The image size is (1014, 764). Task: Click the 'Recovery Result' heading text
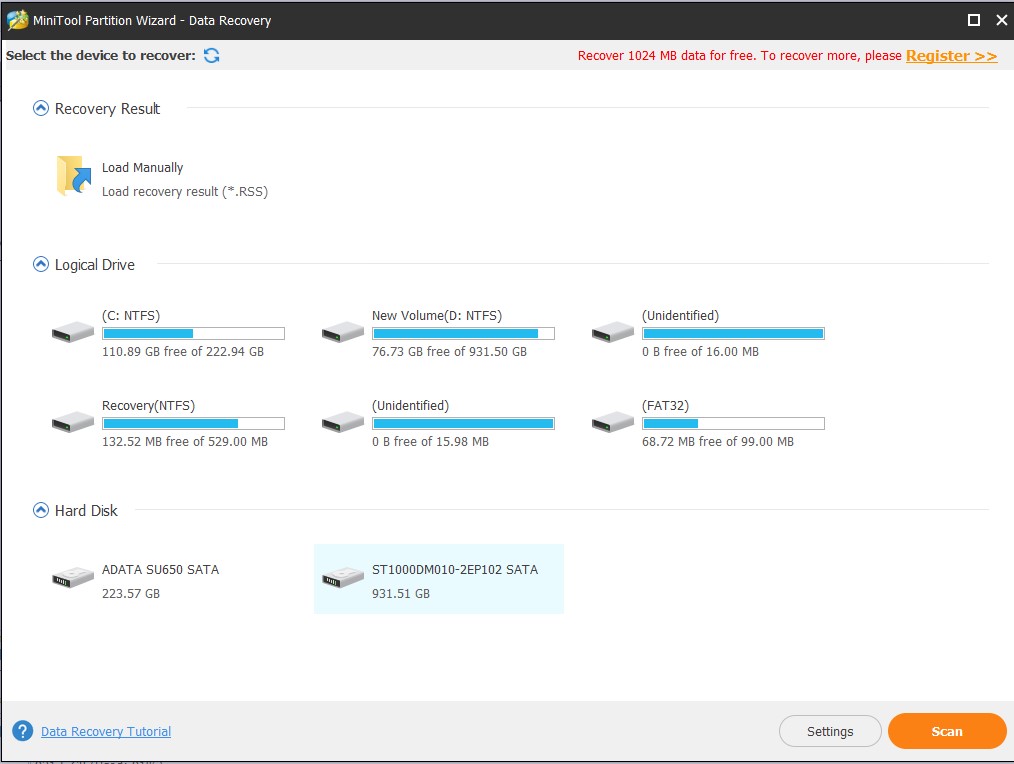[x=107, y=109]
